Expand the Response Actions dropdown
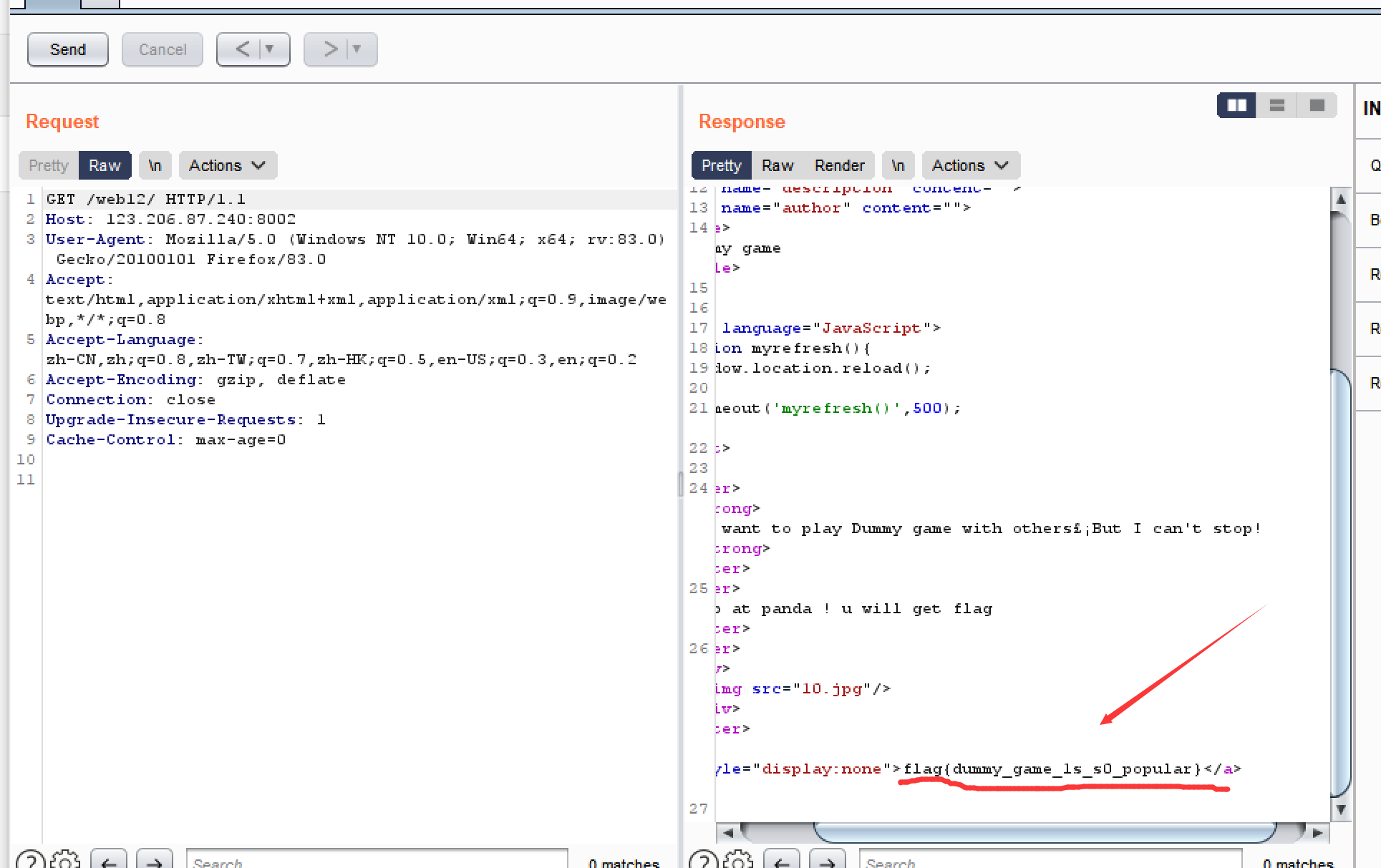 point(970,165)
